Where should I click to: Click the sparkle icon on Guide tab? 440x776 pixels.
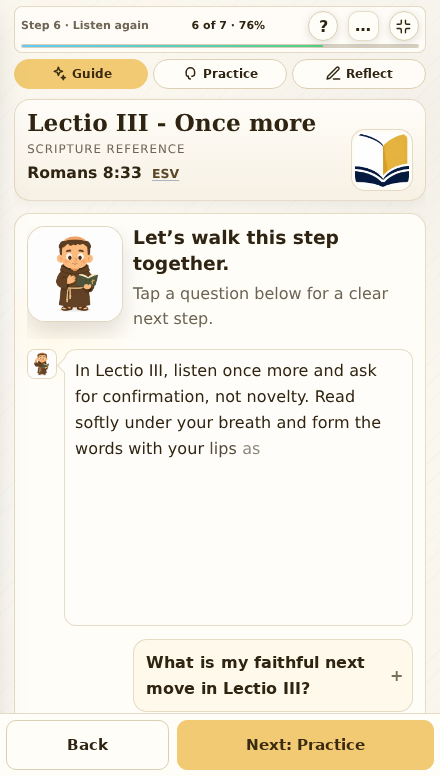60,74
